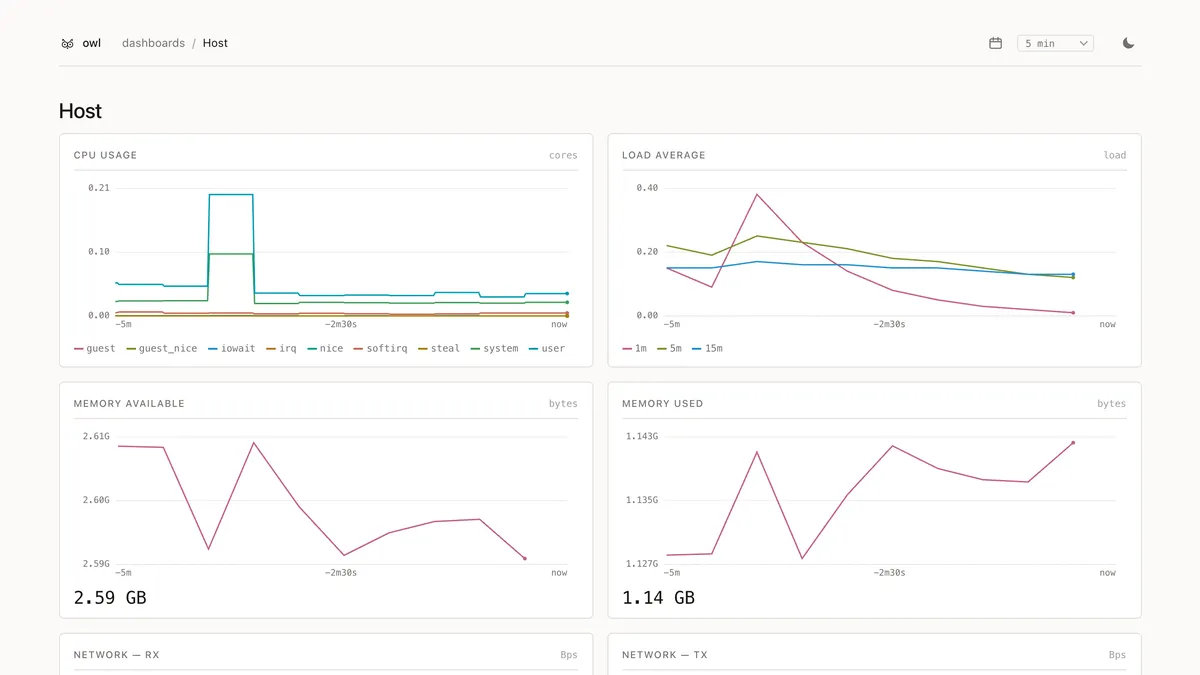The image size is (1200, 675).
Task: Toggle the nice series in CPU legend
Action: (x=325, y=348)
